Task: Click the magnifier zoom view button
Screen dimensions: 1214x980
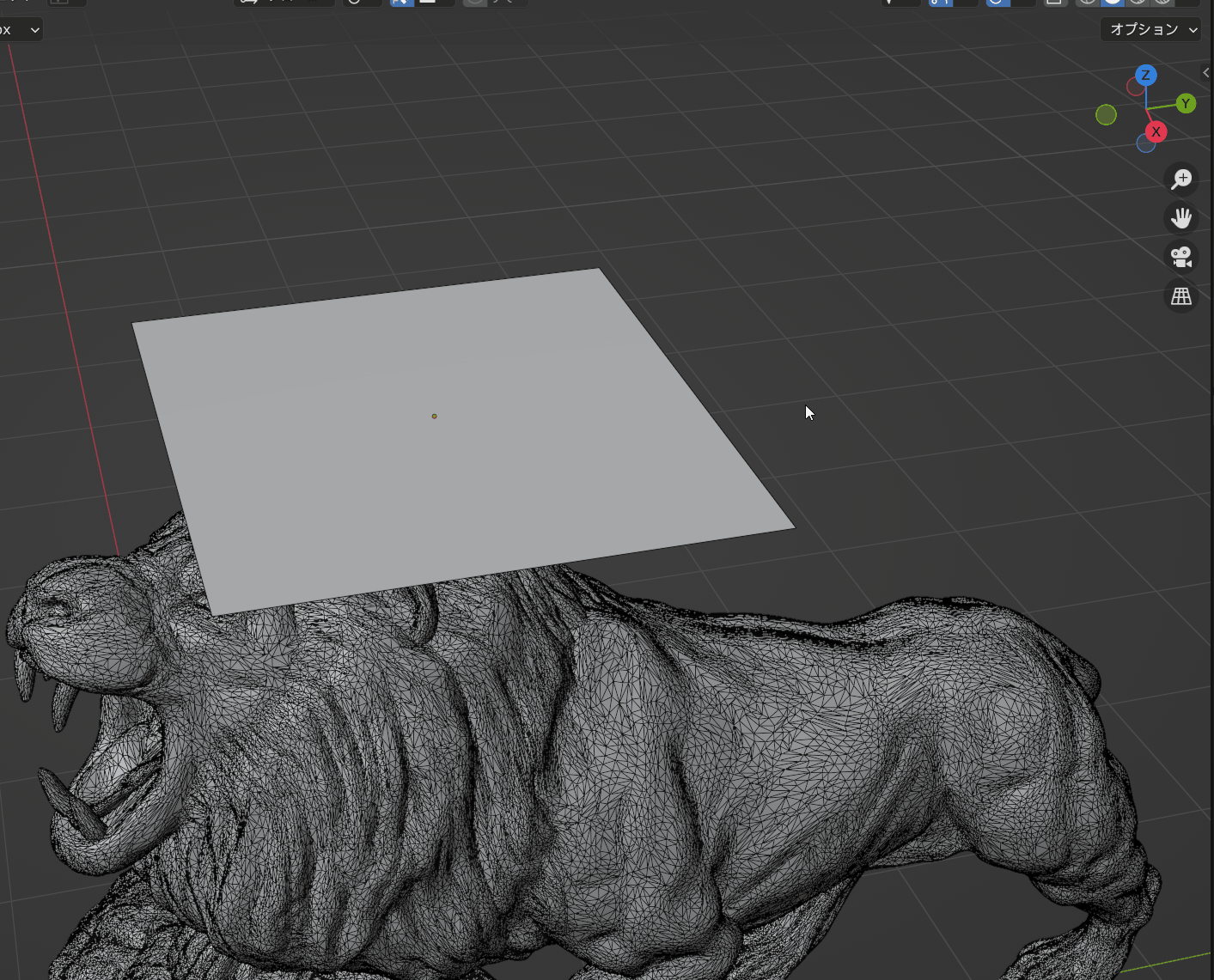Action: 1181,179
